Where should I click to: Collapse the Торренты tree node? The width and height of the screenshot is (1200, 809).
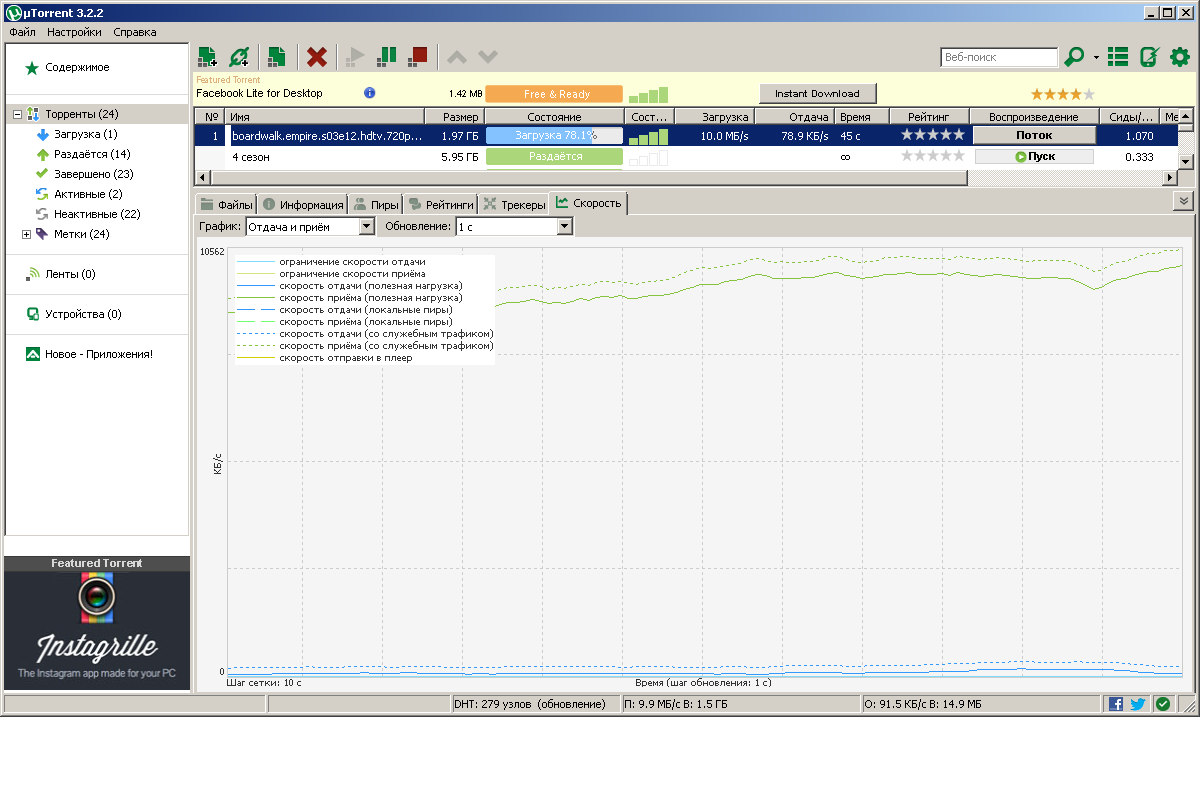coord(17,114)
